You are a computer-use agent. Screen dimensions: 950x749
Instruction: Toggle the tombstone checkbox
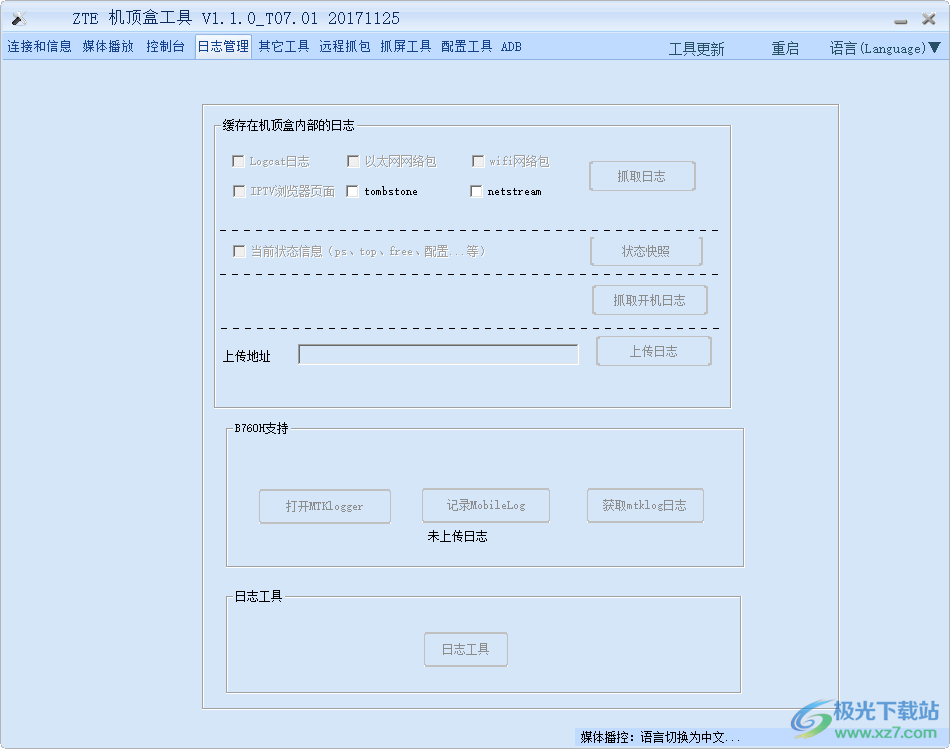(352, 191)
